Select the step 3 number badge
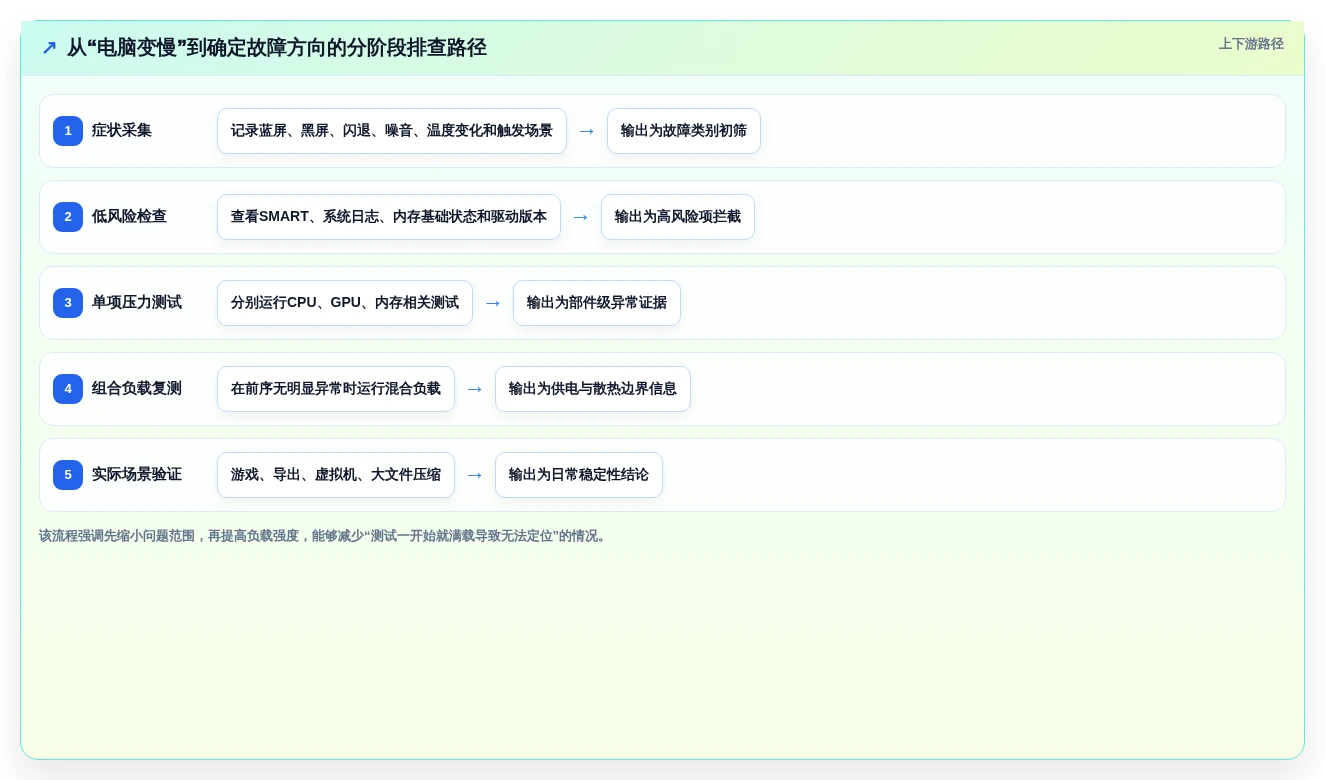 pos(68,303)
